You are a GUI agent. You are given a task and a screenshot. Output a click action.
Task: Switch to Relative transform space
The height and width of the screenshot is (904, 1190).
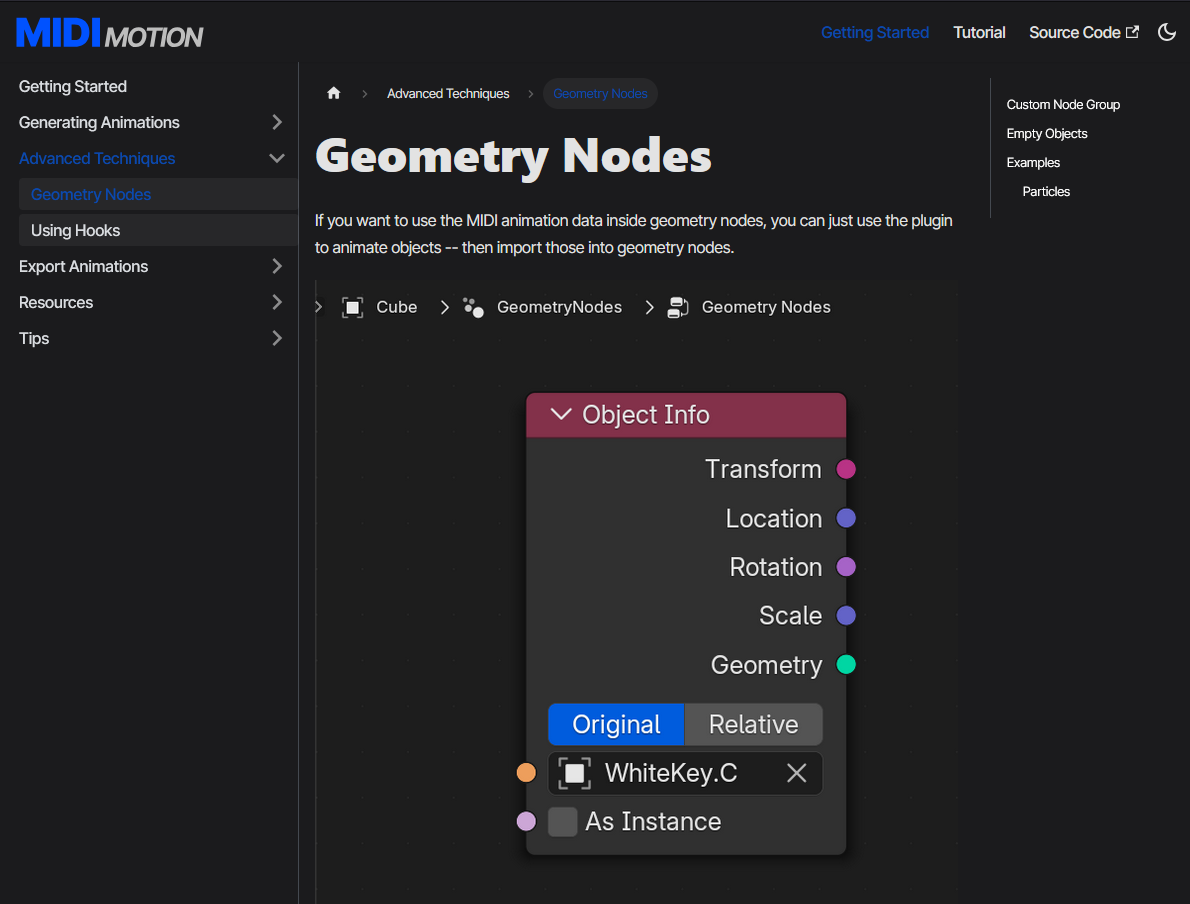click(x=753, y=725)
